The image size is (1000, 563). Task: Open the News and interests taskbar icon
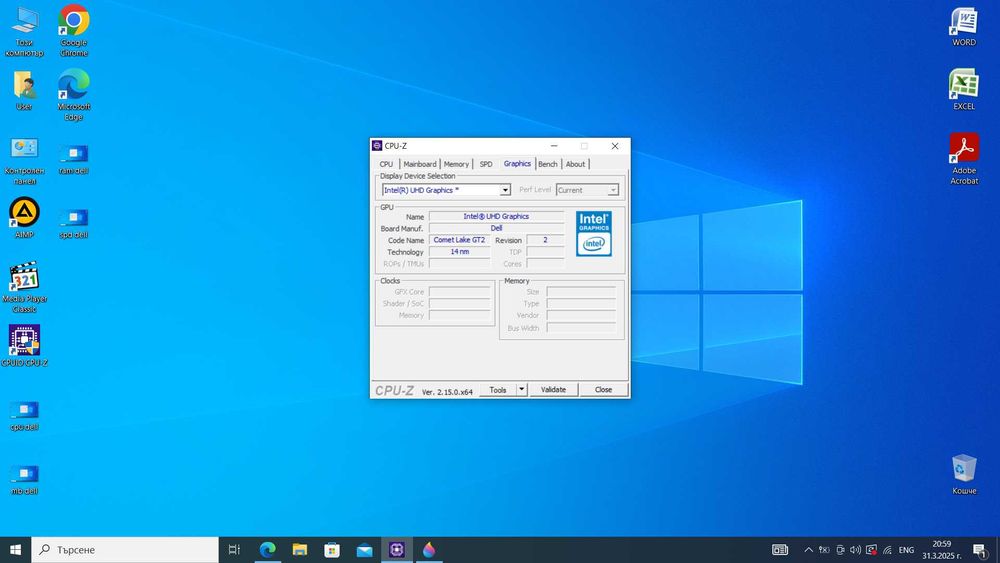pos(780,550)
